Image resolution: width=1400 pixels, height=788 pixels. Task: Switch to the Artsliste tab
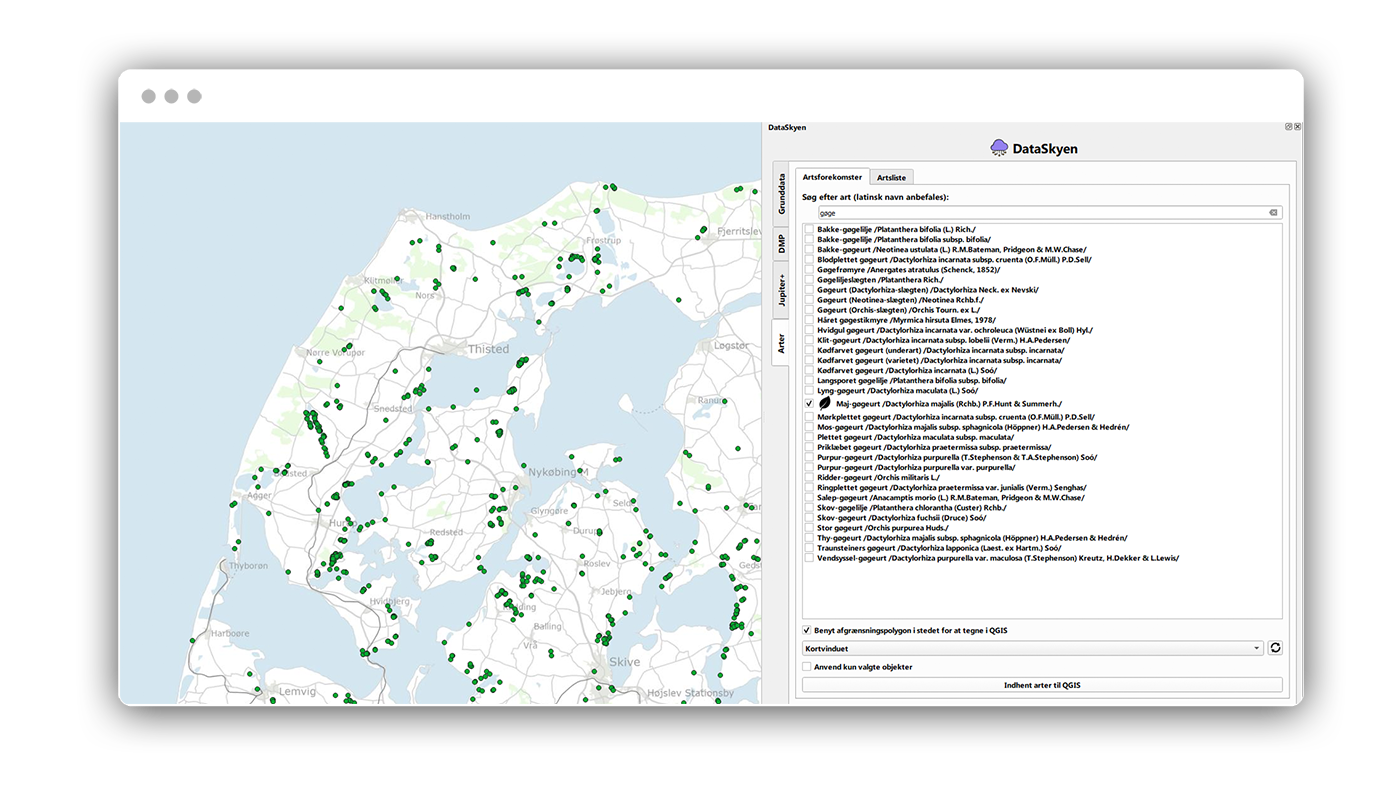click(891, 177)
